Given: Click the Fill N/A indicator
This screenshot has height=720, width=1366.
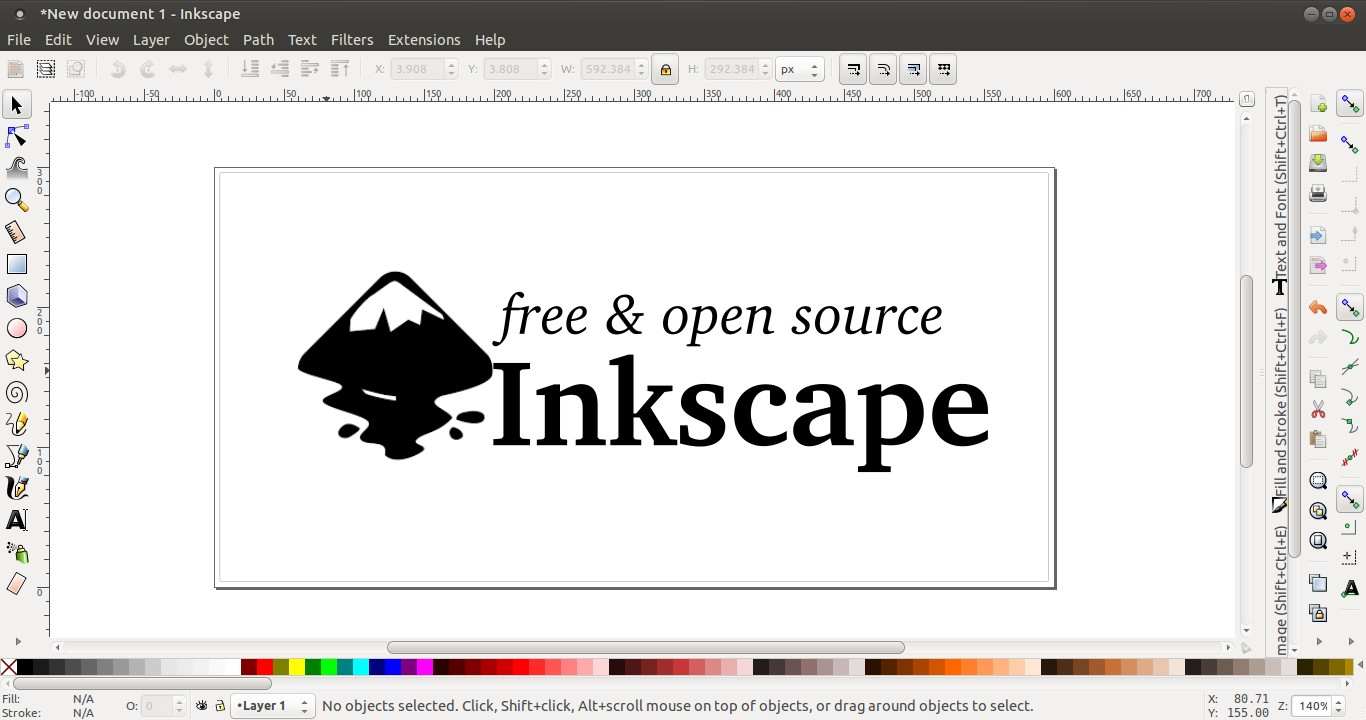Looking at the screenshot, I should 83,699.
